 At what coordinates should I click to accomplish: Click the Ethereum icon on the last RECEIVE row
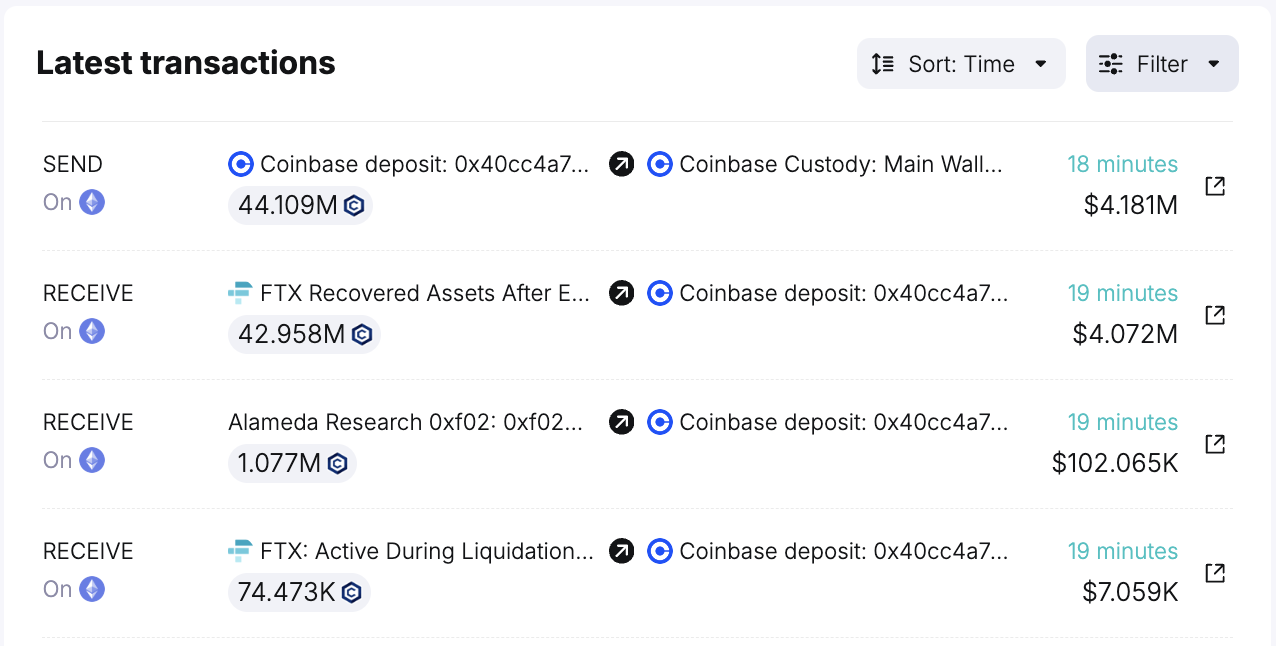92,589
